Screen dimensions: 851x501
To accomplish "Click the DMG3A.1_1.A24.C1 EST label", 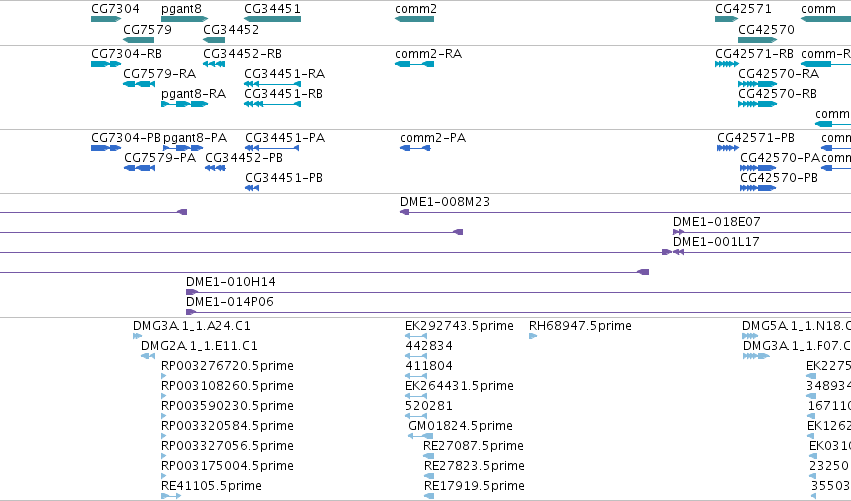I will [192, 326].
